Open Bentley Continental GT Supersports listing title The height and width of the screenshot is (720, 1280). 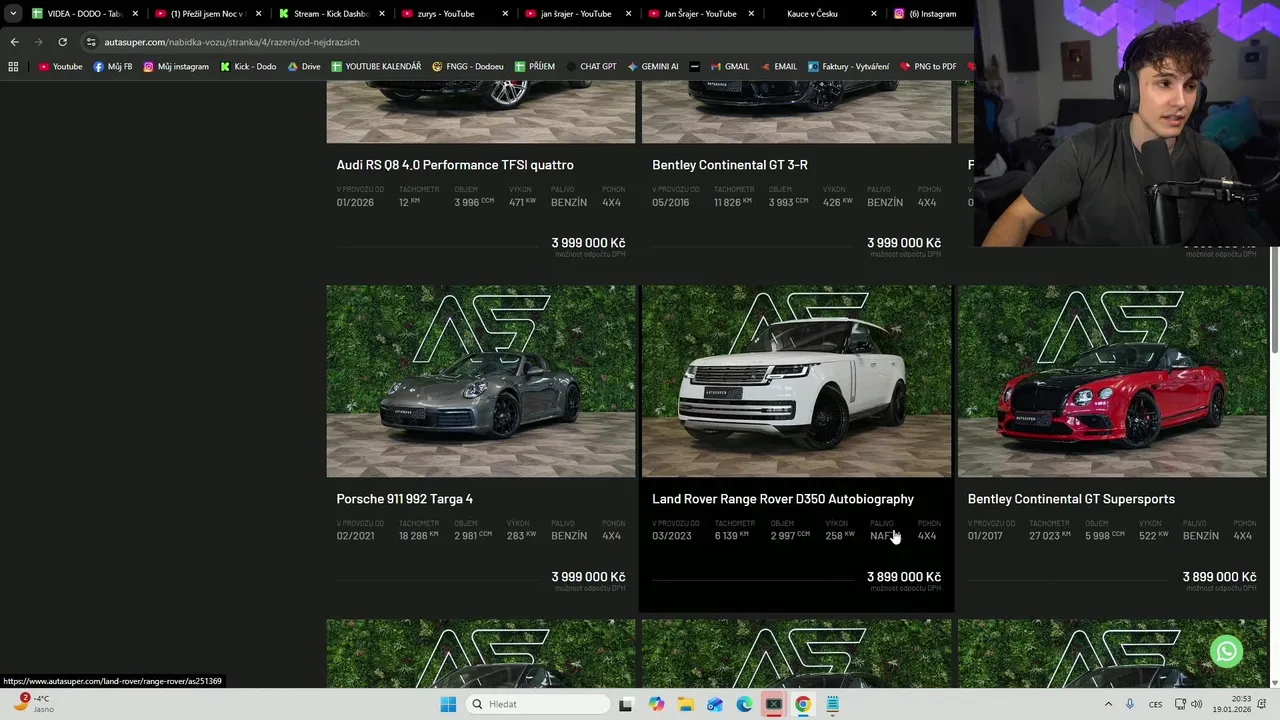tap(1071, 499)
